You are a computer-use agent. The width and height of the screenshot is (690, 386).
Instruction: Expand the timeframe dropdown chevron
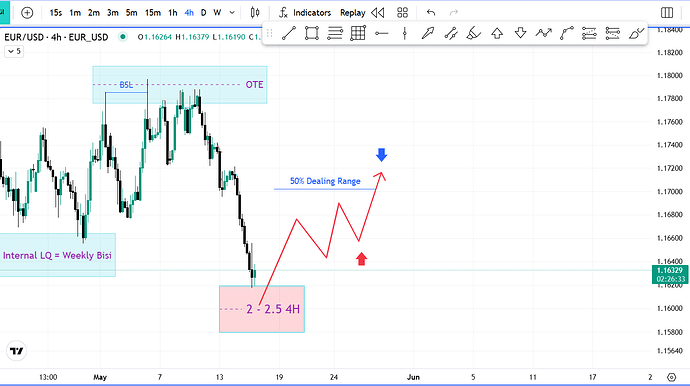[232, 13]
